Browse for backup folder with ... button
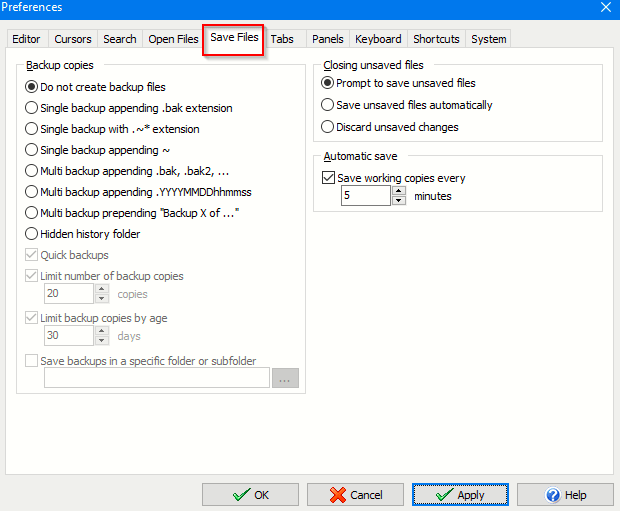 coord(285,378)
